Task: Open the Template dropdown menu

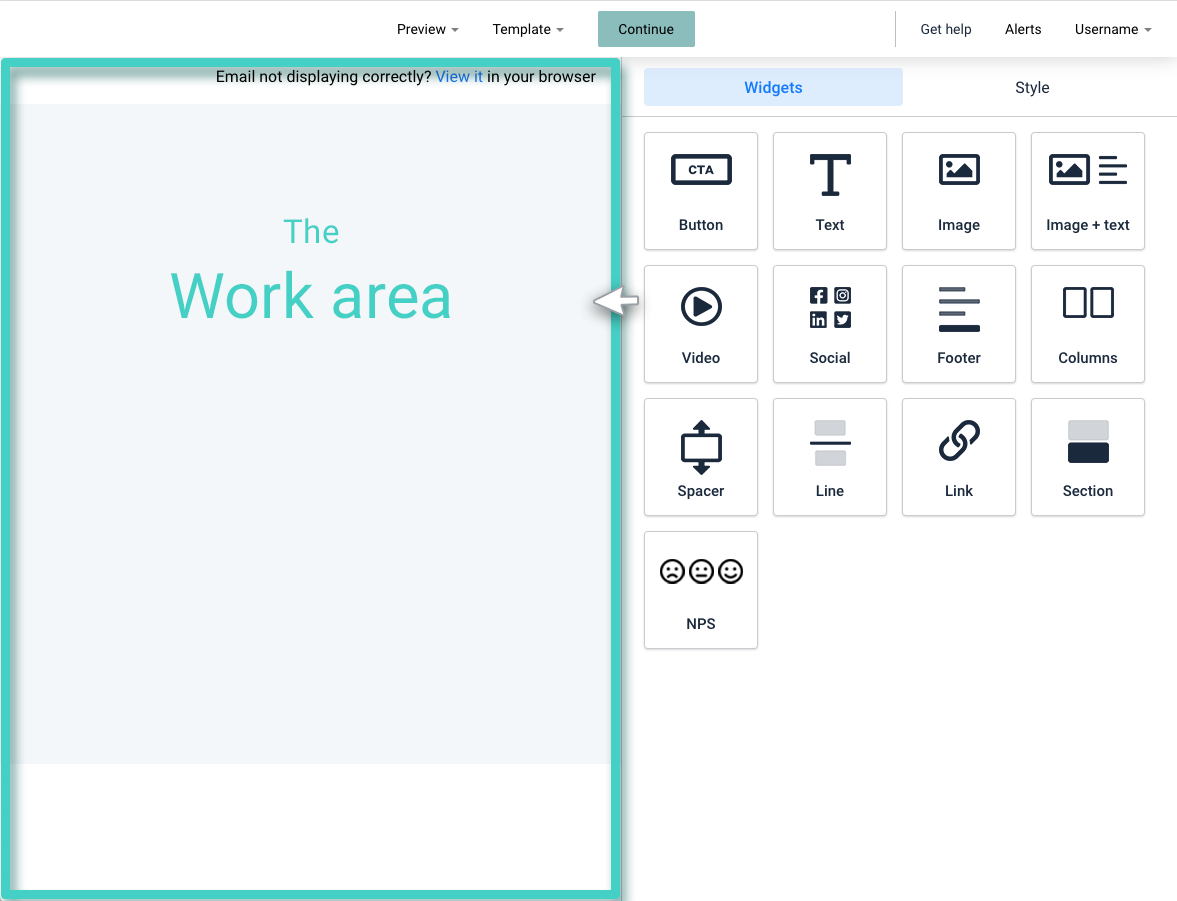Action: pos(528,29)
